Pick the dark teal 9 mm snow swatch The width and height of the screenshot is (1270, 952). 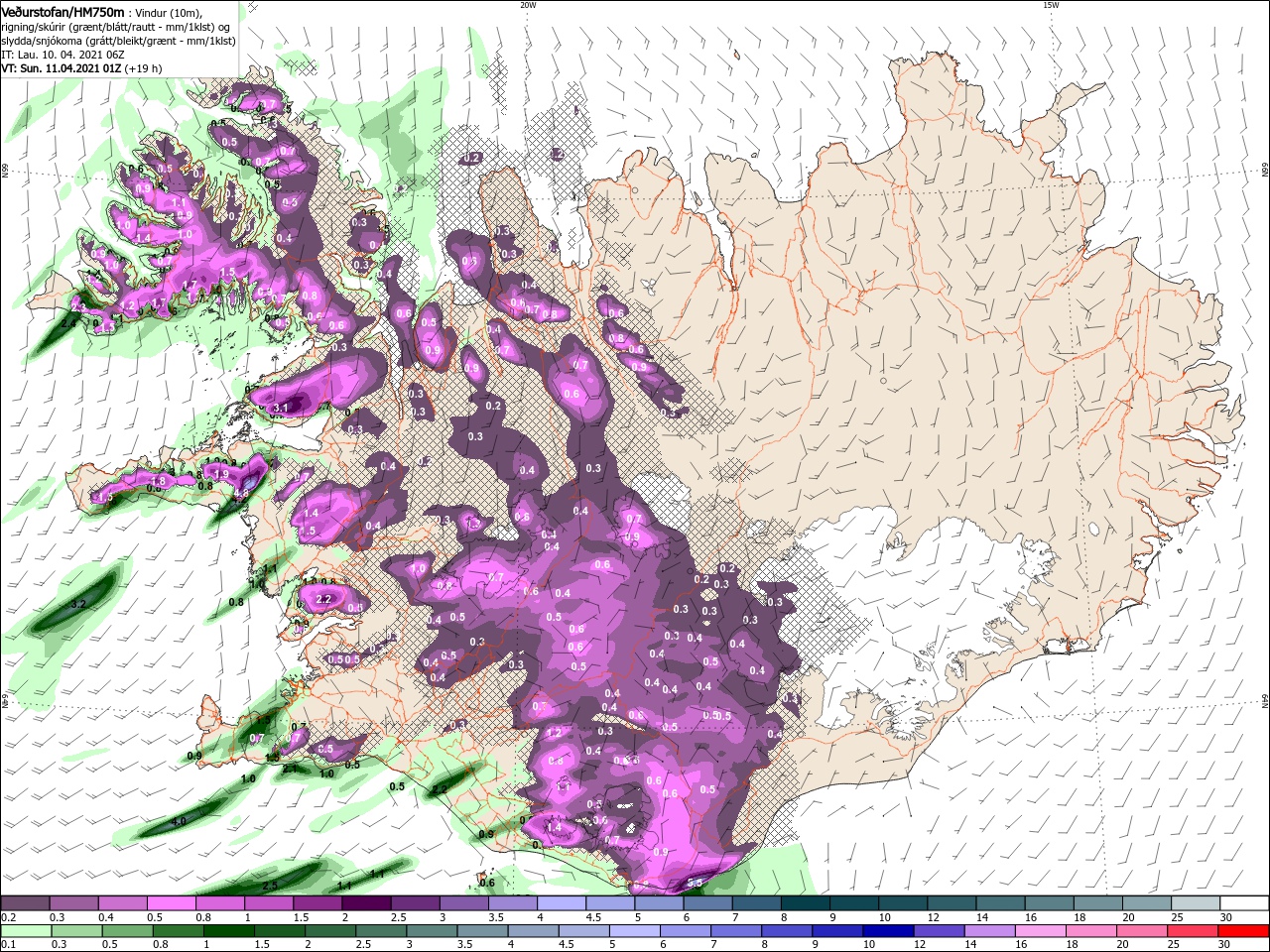pyautogui.click(x=853, y=903)
